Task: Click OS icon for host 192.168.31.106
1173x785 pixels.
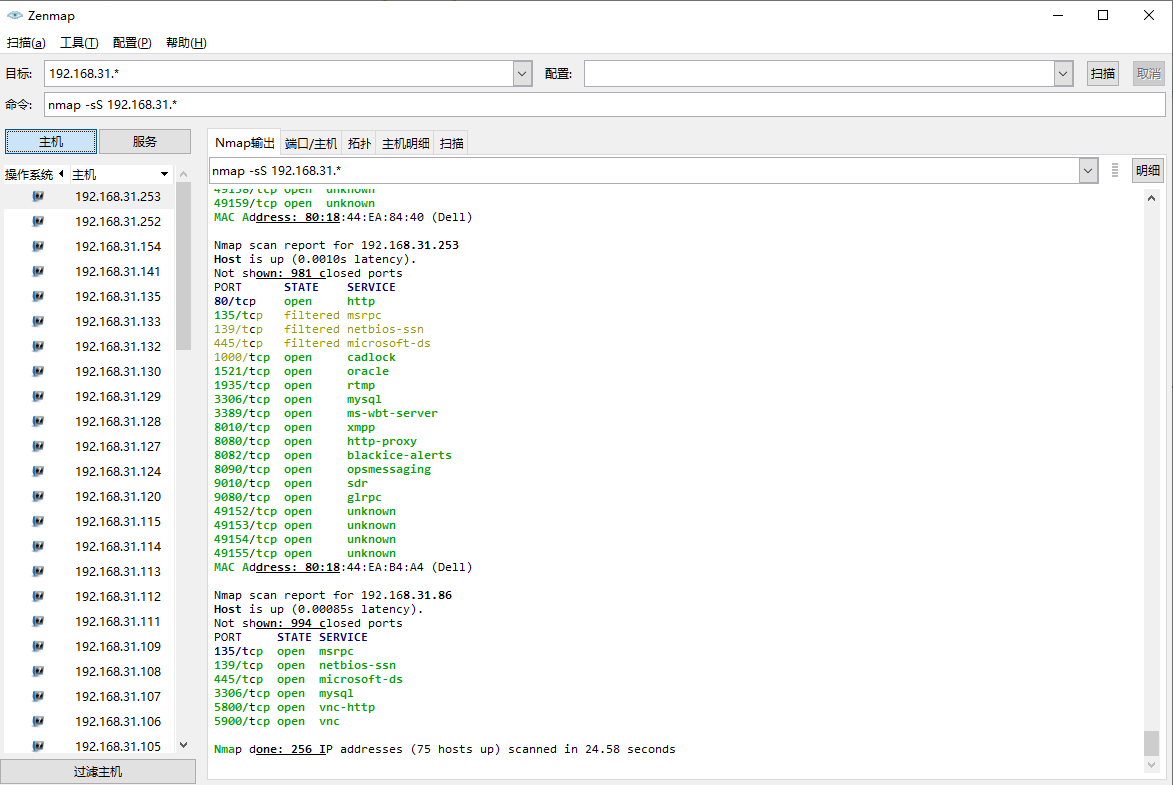Action: tap(38, 721)
